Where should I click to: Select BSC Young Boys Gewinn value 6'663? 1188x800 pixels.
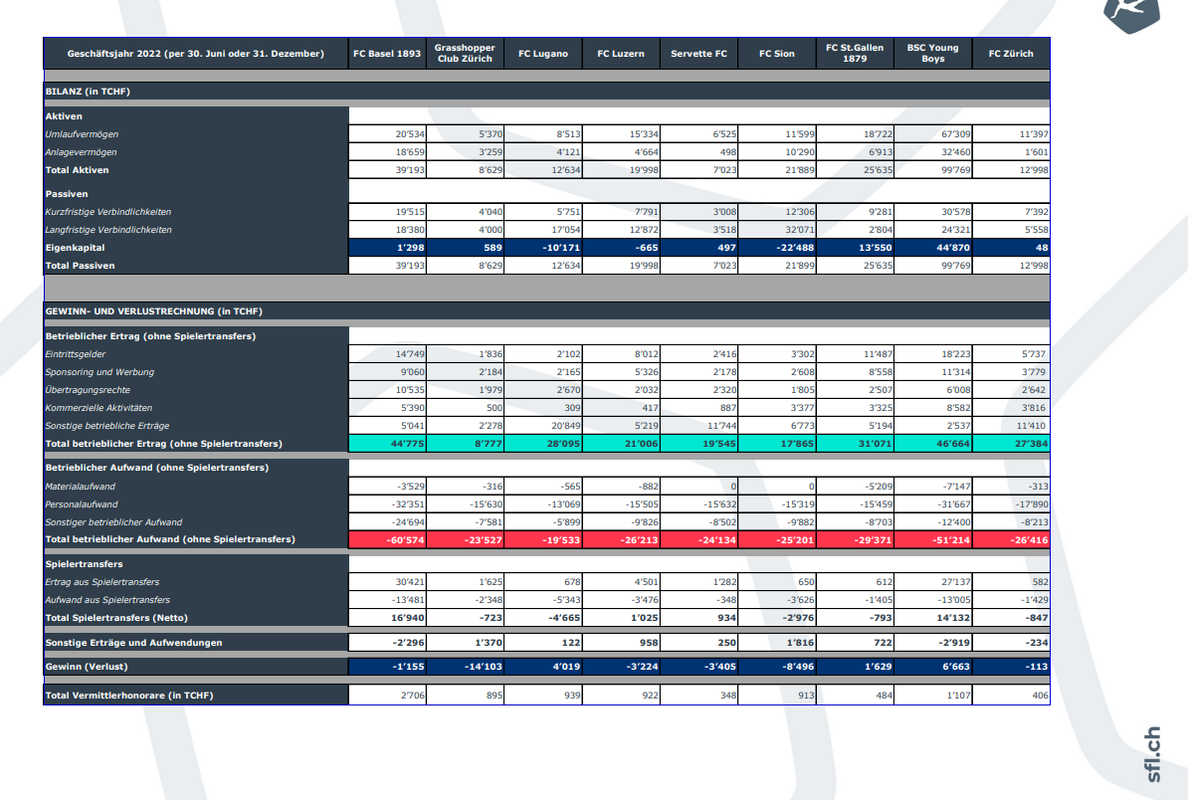(933, 667)
